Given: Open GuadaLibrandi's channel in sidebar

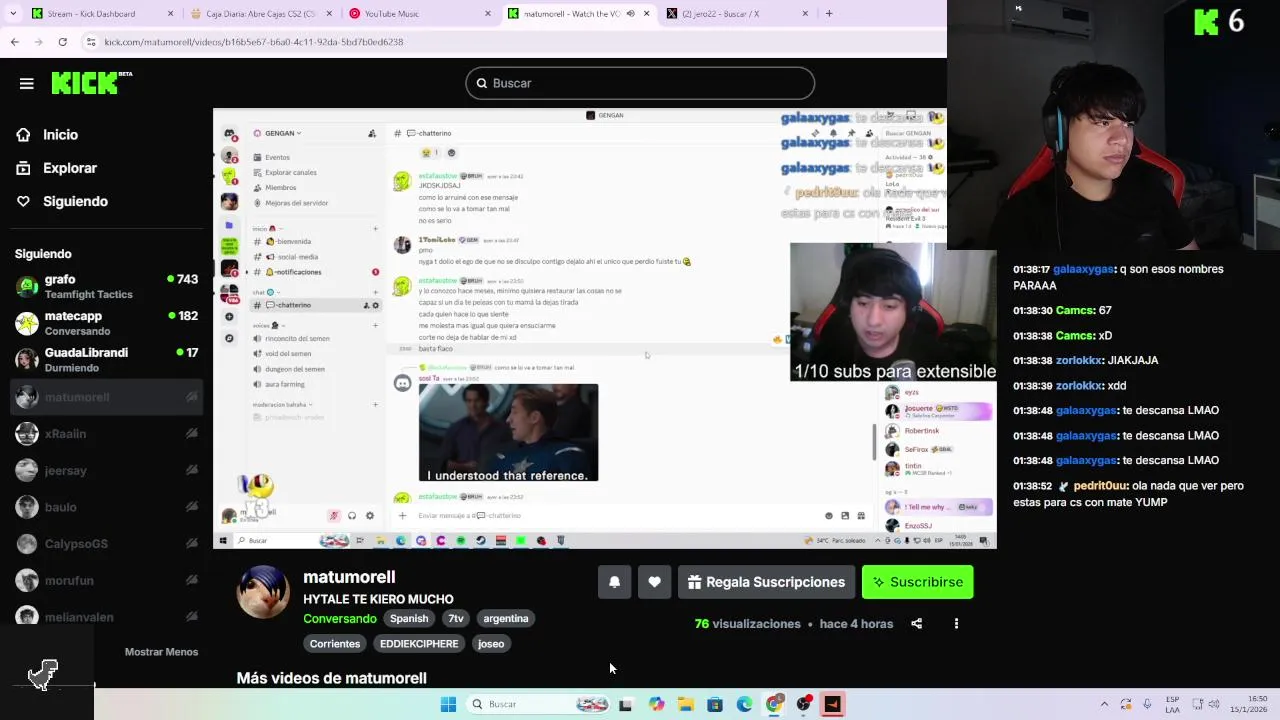Looking at the screenshot, I should (106, 360).
